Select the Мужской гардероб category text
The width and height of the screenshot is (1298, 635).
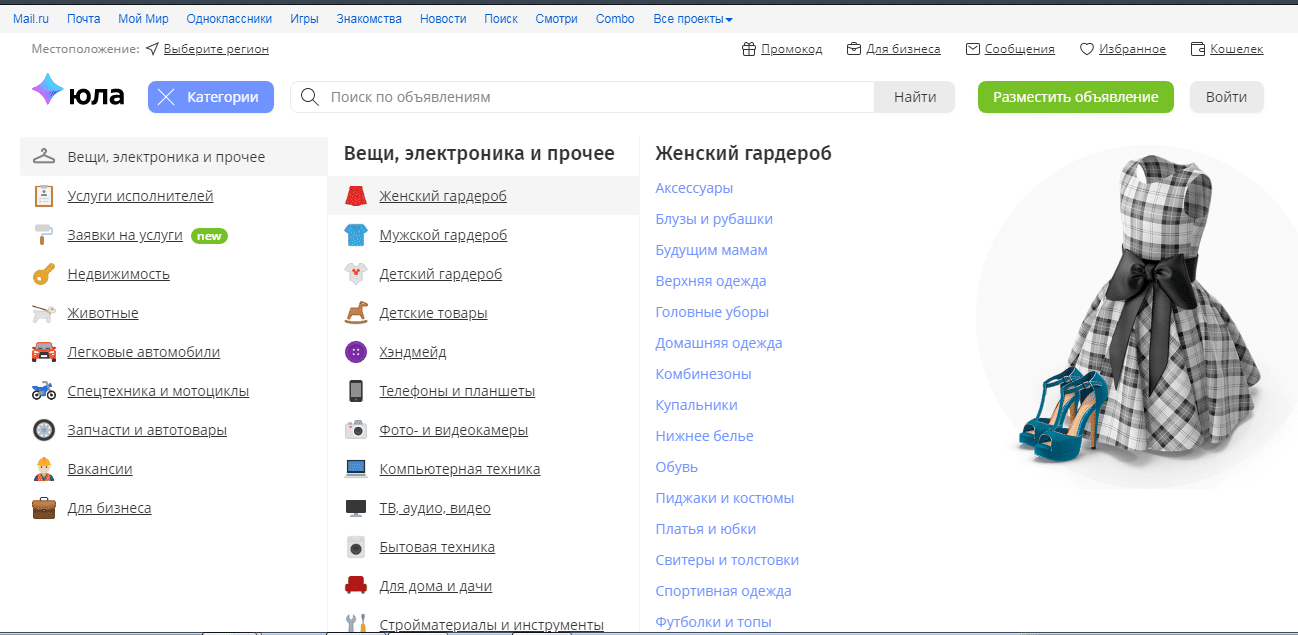pyautogui.click(x=443, y=235)
